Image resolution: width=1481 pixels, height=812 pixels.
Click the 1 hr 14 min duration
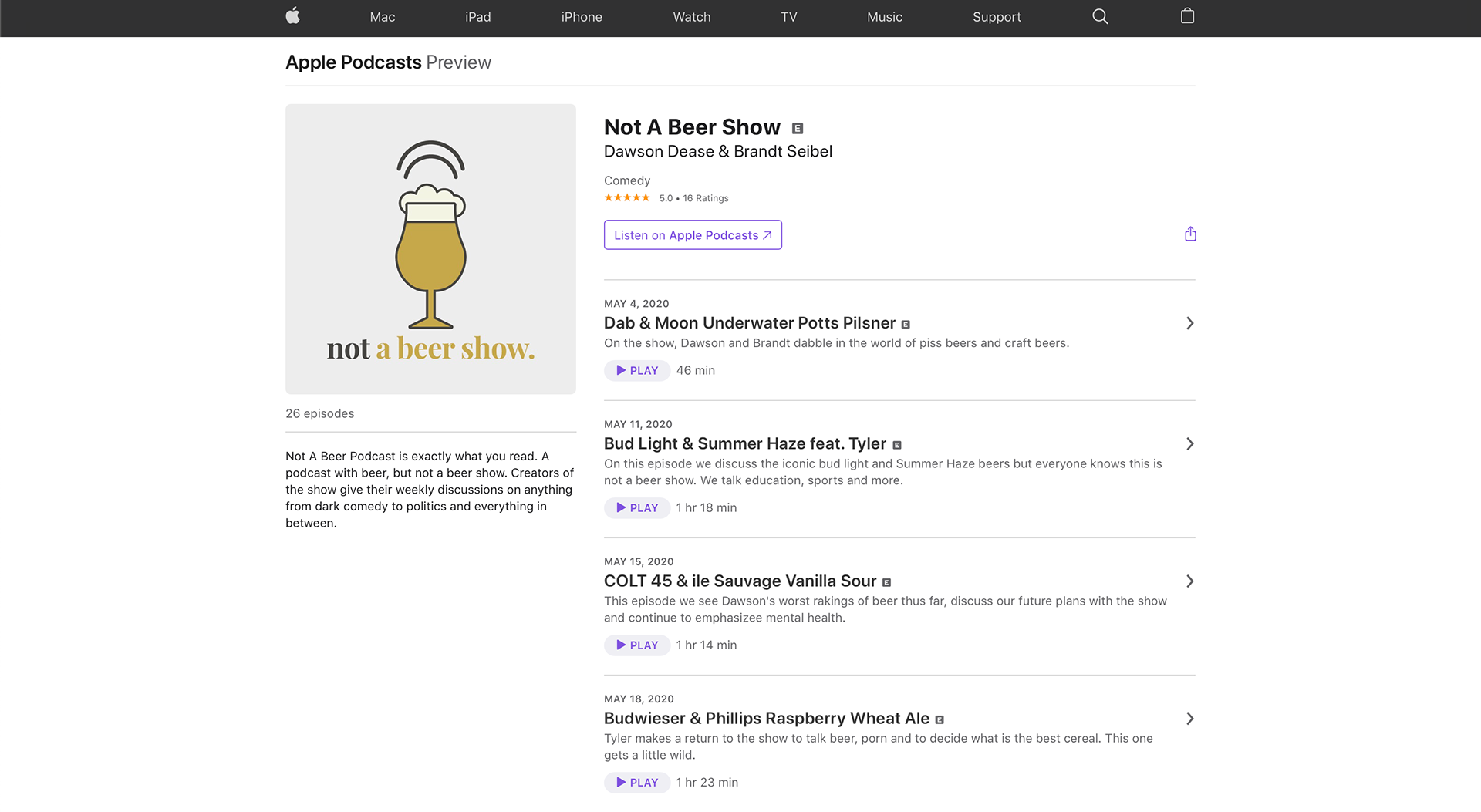click(707, 645)
